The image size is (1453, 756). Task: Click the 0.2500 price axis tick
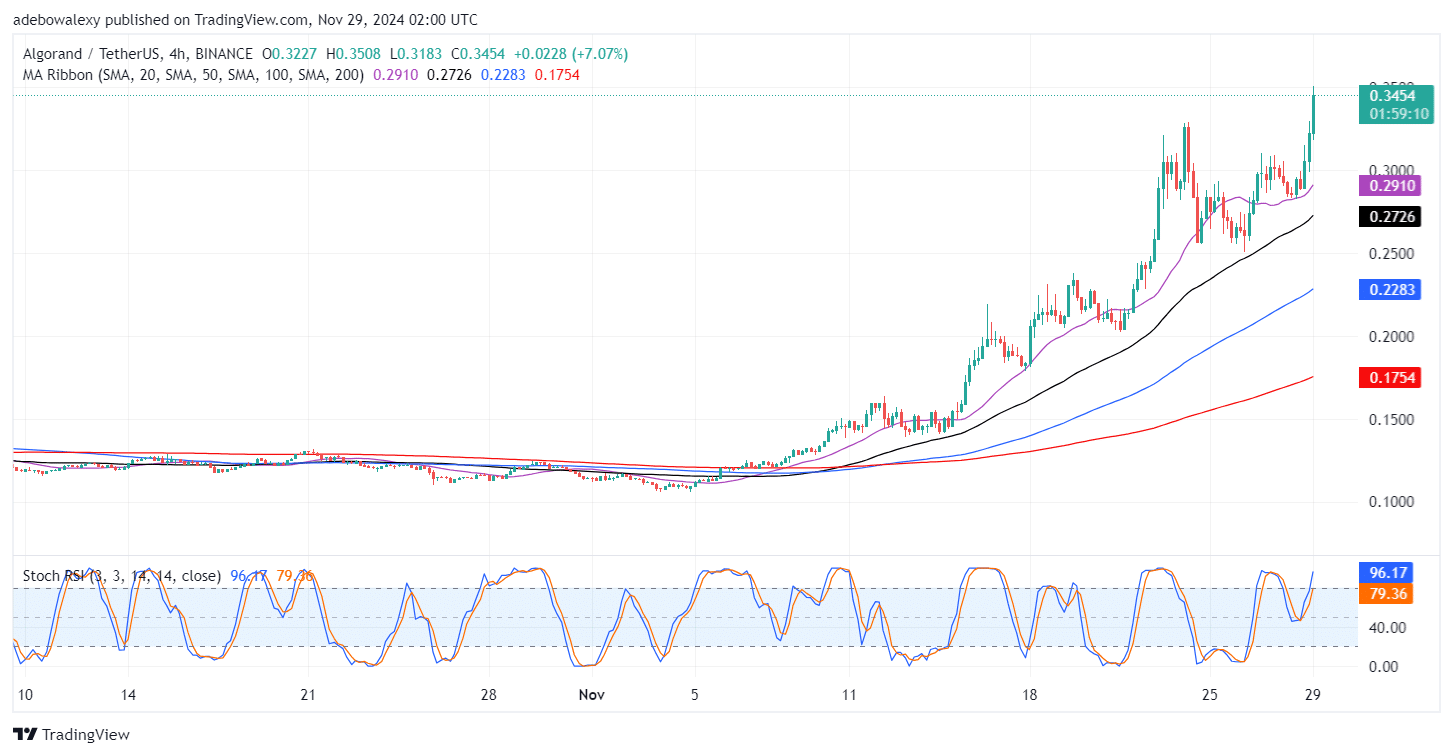click(x=1391, y=253)
